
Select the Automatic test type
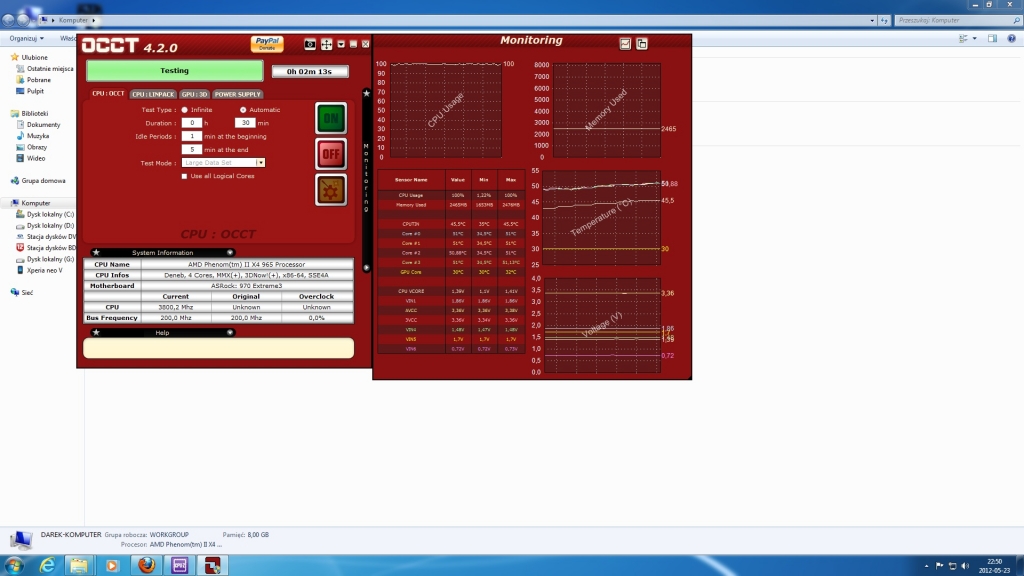[243, 110]
